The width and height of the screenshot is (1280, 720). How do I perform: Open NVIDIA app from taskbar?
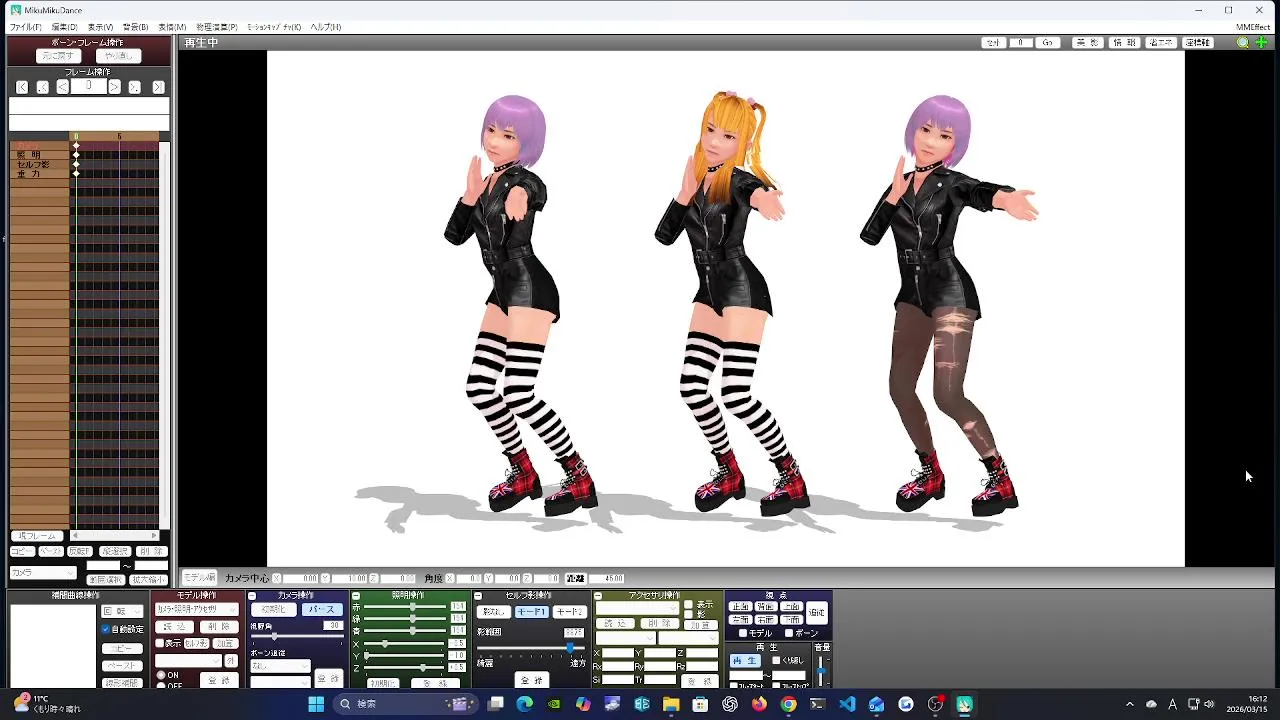coord(554,704)
